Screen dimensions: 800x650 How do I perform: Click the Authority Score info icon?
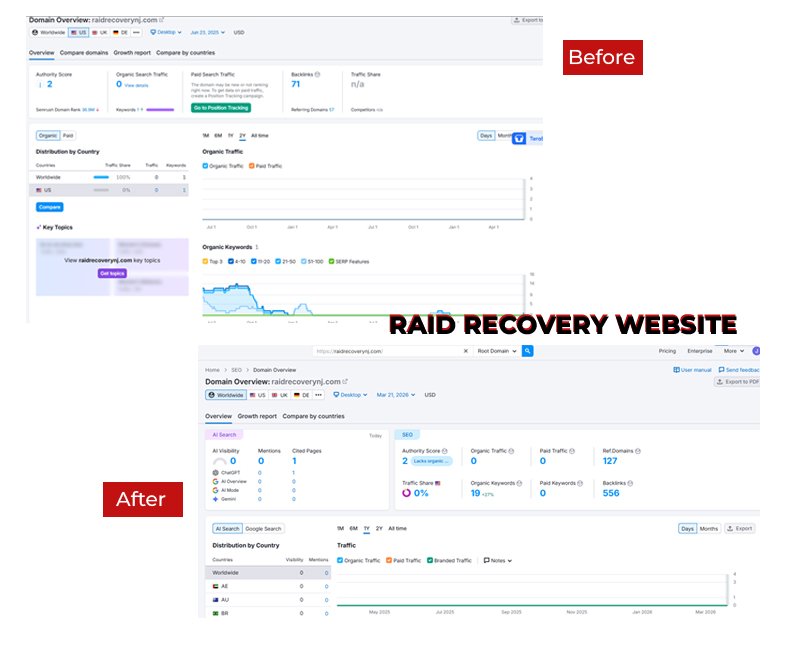click(x=444, y=452)
